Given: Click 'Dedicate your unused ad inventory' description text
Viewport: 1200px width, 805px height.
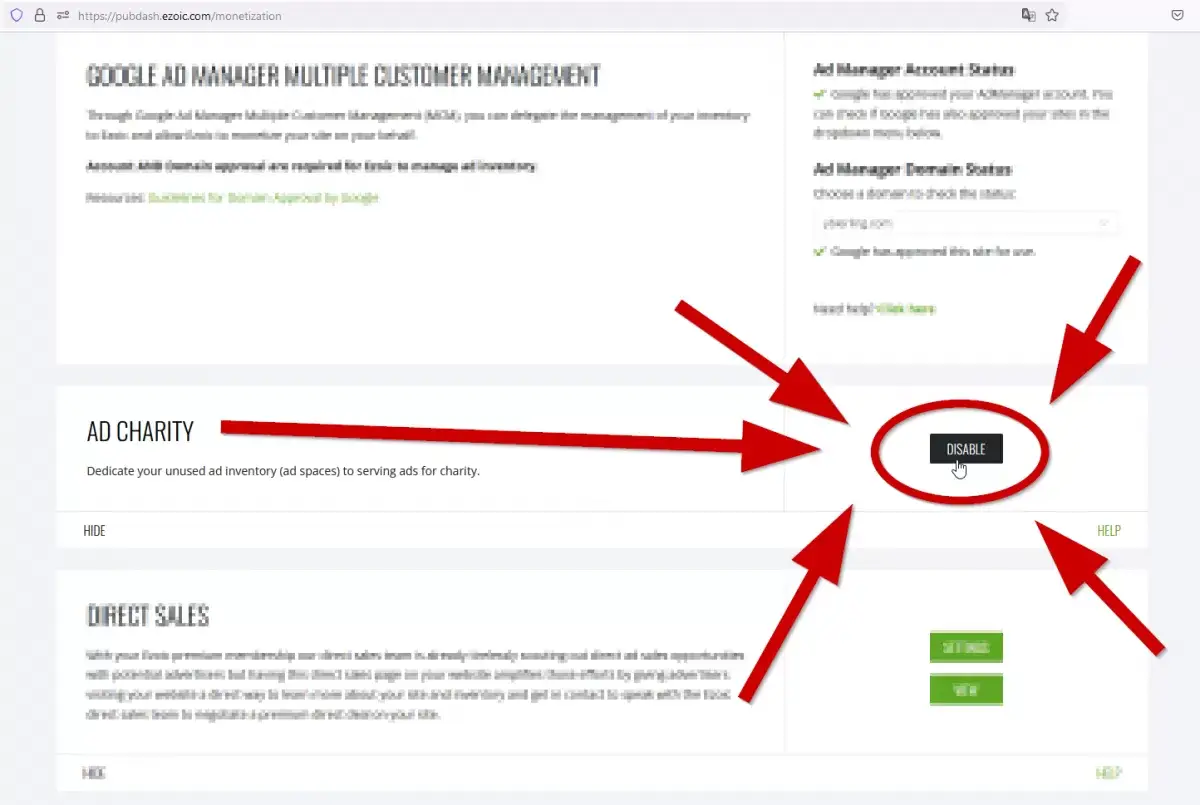Looking at the screenshot, I should (x=283, y=470).
